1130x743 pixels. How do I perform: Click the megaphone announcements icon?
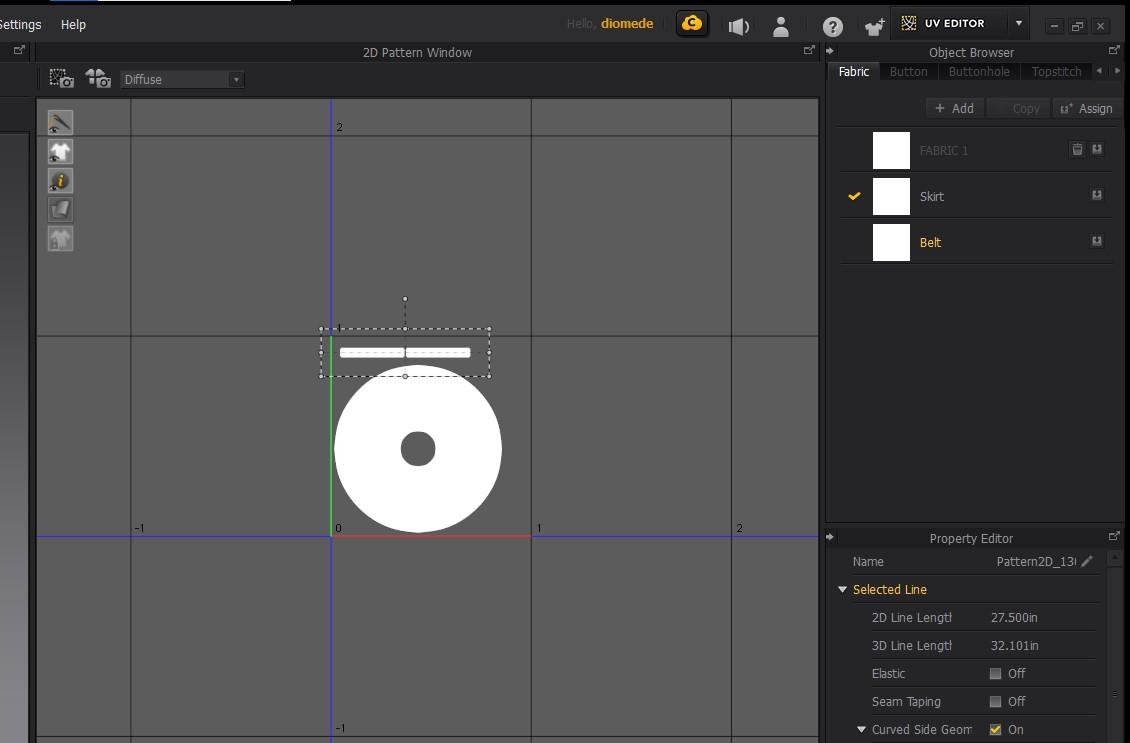[739, 27]
